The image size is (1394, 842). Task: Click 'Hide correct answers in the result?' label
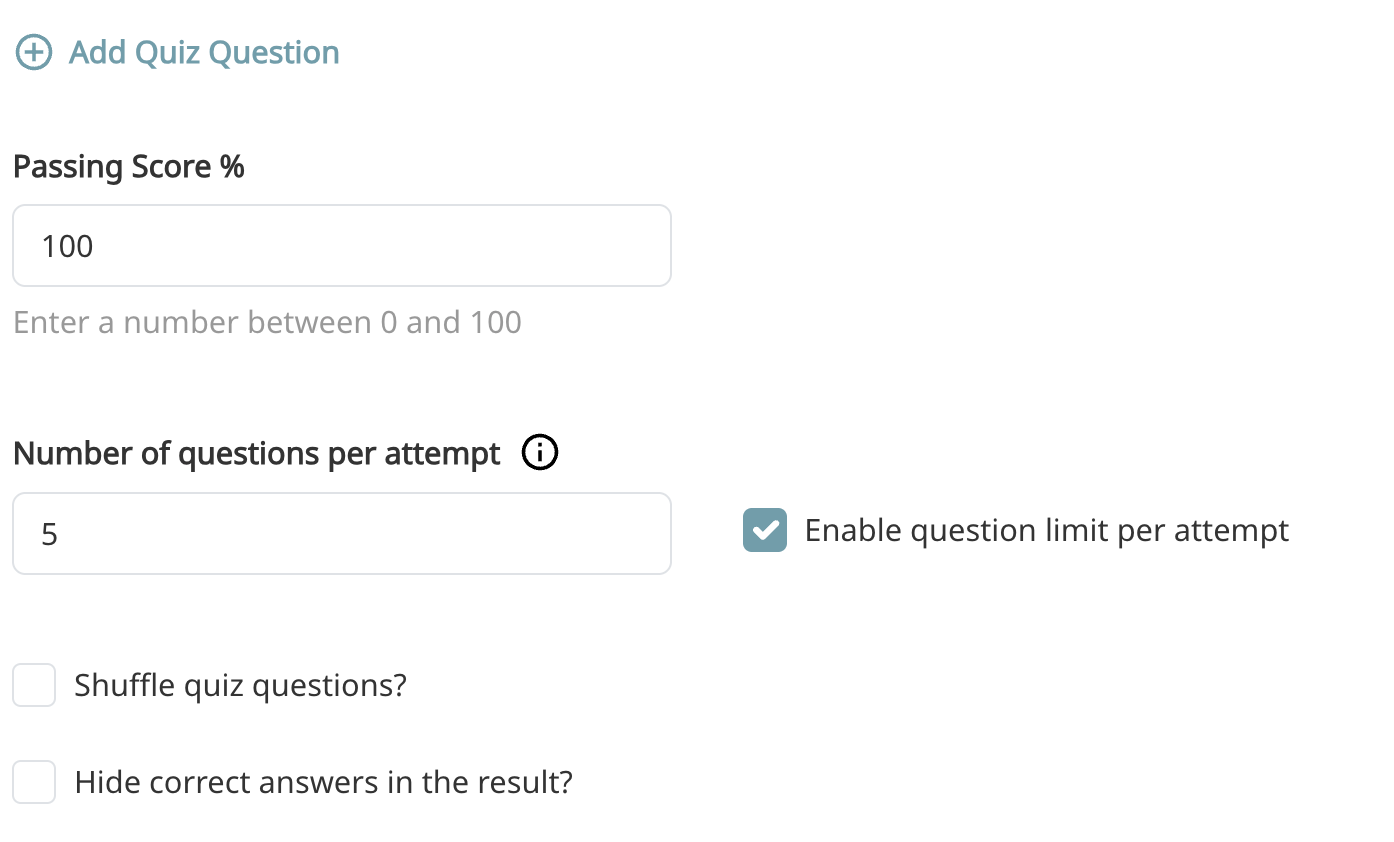(x=323, y=781)
